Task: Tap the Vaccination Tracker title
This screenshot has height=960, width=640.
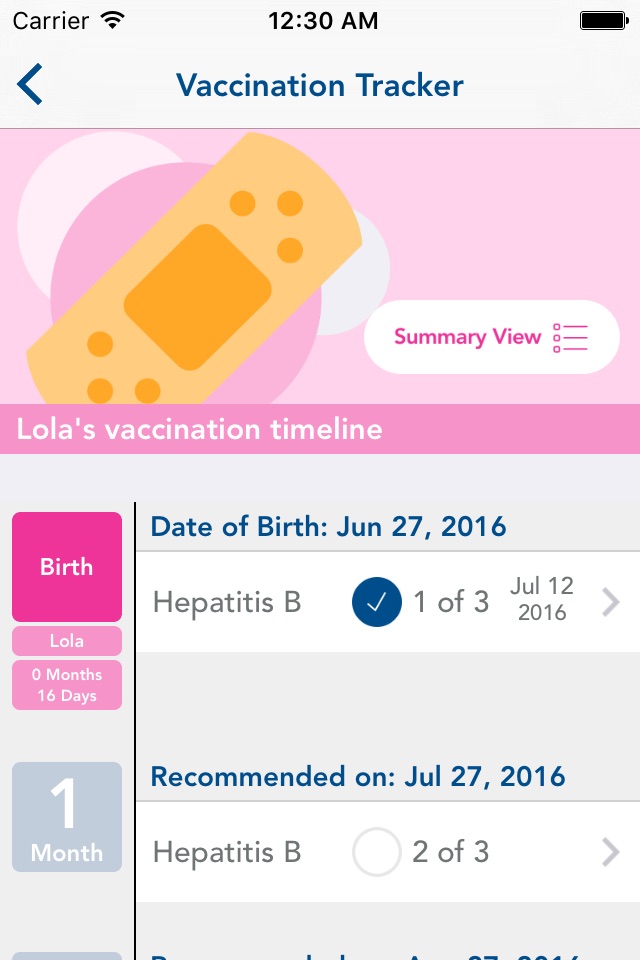Action: (320, 85)
